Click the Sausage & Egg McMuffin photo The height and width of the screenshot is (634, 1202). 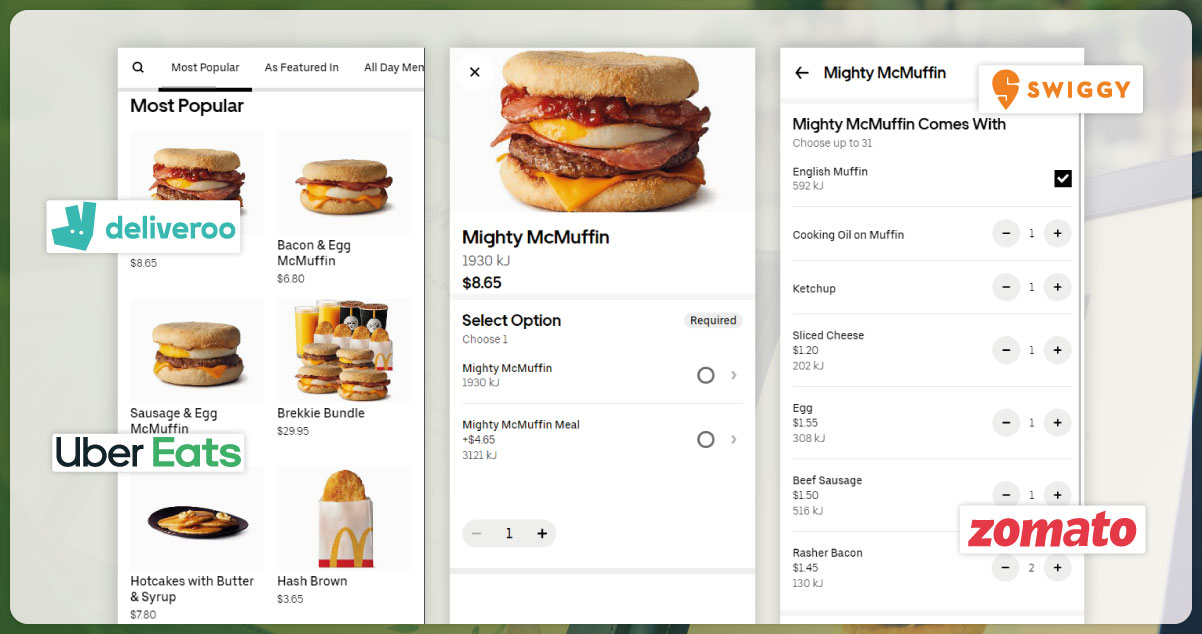click(x=197, y=350)
